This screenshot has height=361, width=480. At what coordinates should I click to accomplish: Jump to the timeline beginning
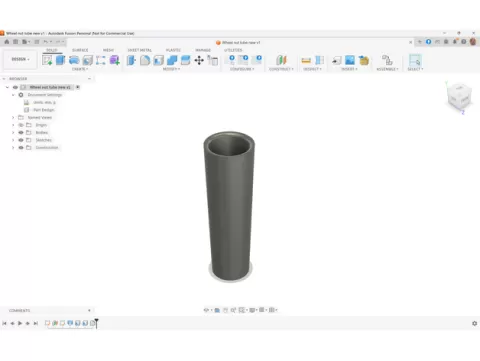tap(4, 323)
